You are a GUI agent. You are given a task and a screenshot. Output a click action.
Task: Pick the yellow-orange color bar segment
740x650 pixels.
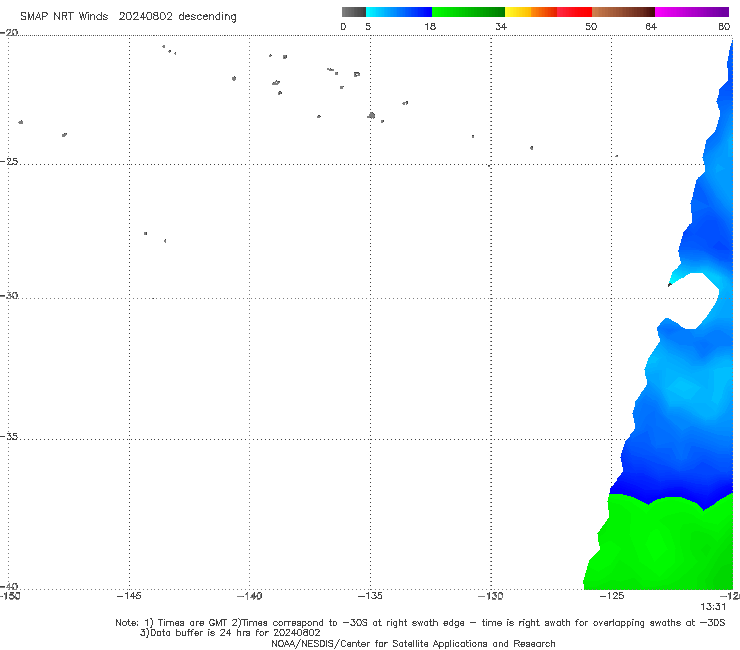(x=530, y=12)
